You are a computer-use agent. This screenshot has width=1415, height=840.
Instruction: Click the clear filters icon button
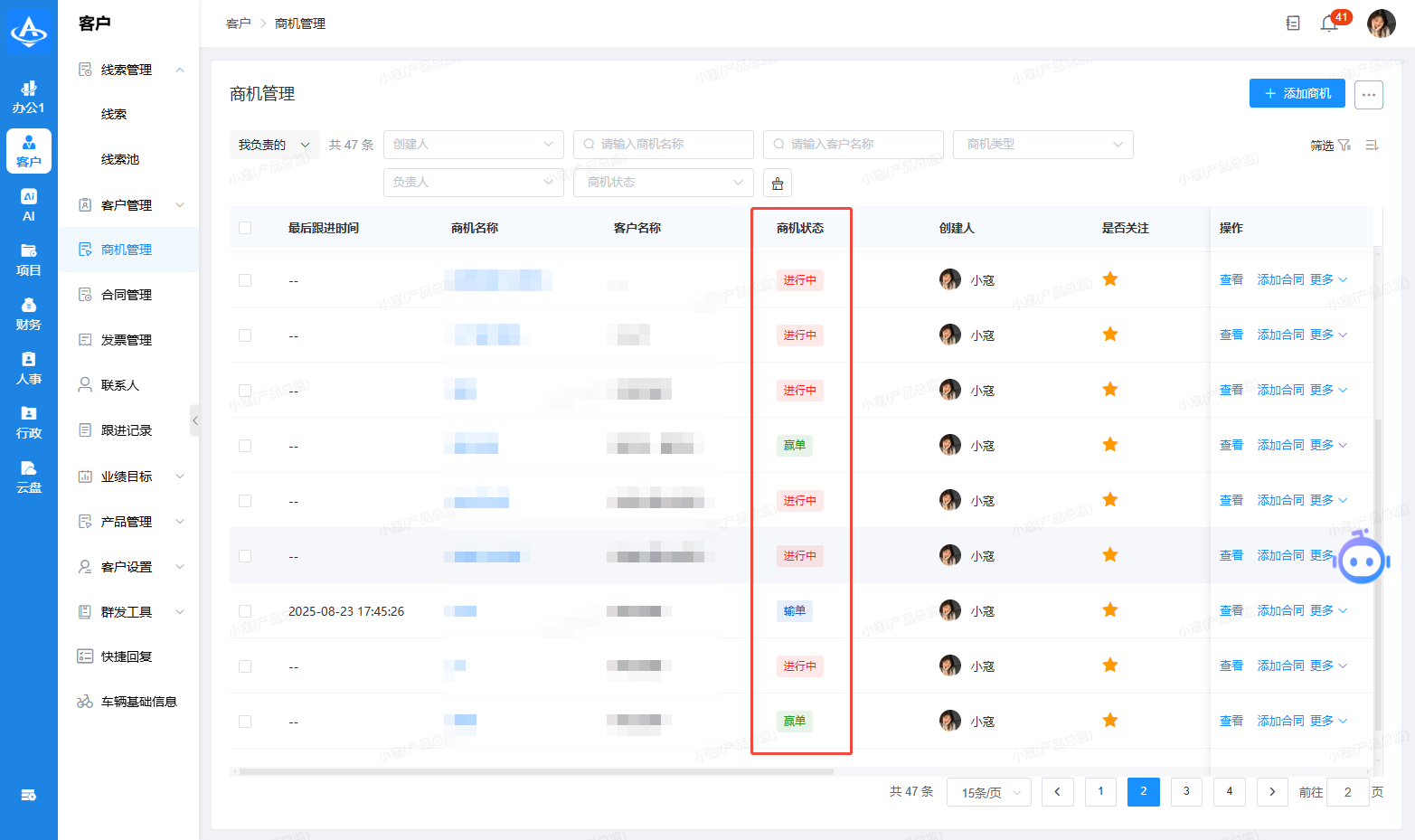778,184
